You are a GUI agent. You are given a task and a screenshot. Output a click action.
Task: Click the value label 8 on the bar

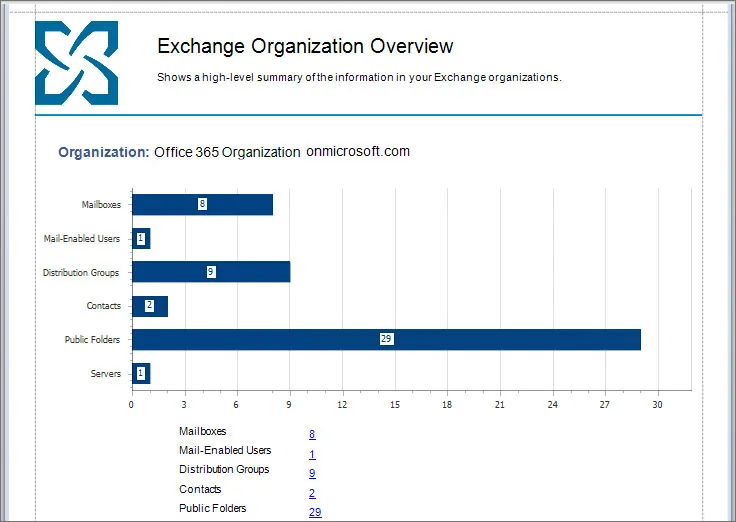pyautogui.click(x=202, y=204)
